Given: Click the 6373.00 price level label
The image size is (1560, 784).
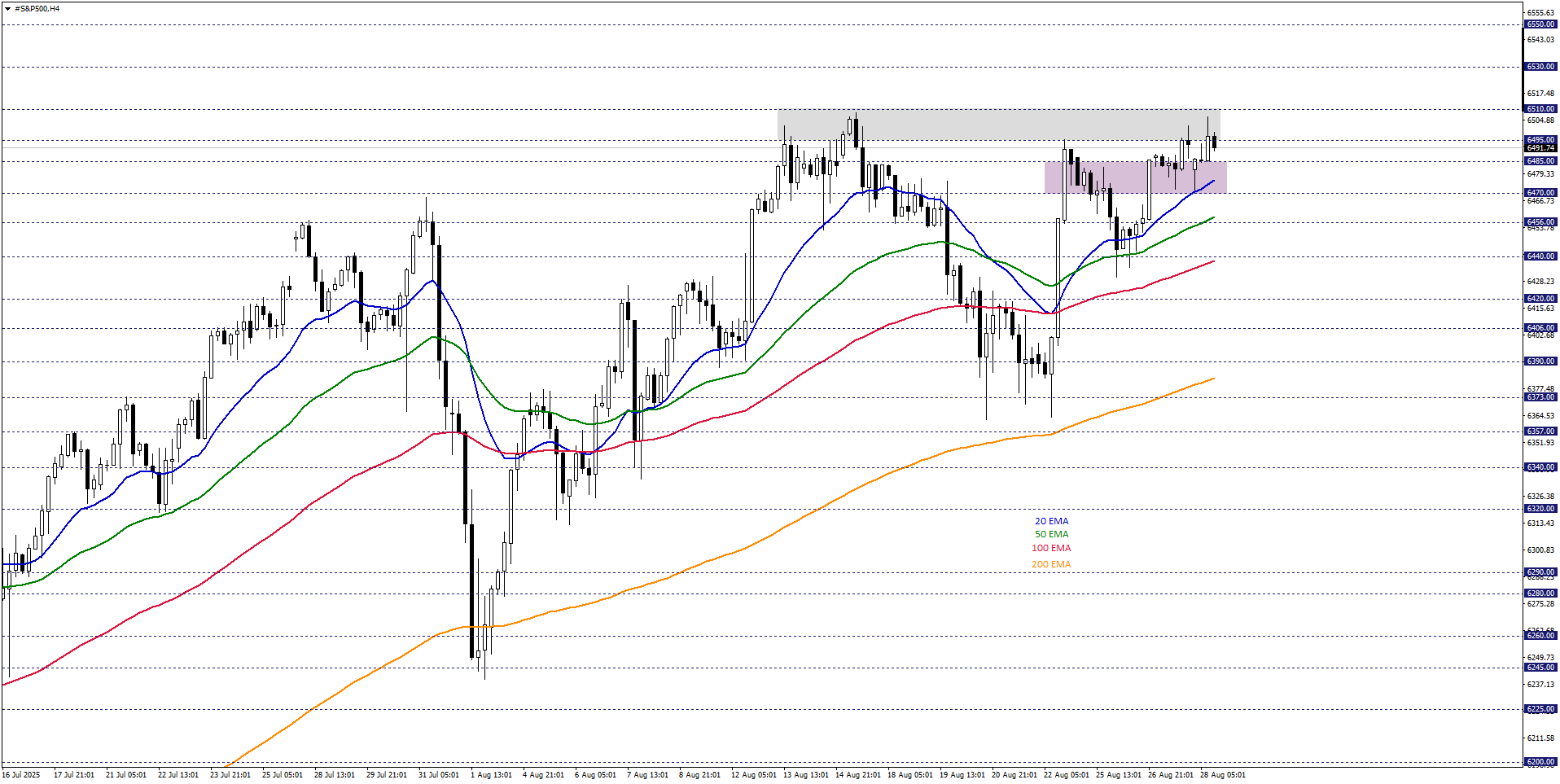Looking at the screenshot, I should pos(1540,397).
